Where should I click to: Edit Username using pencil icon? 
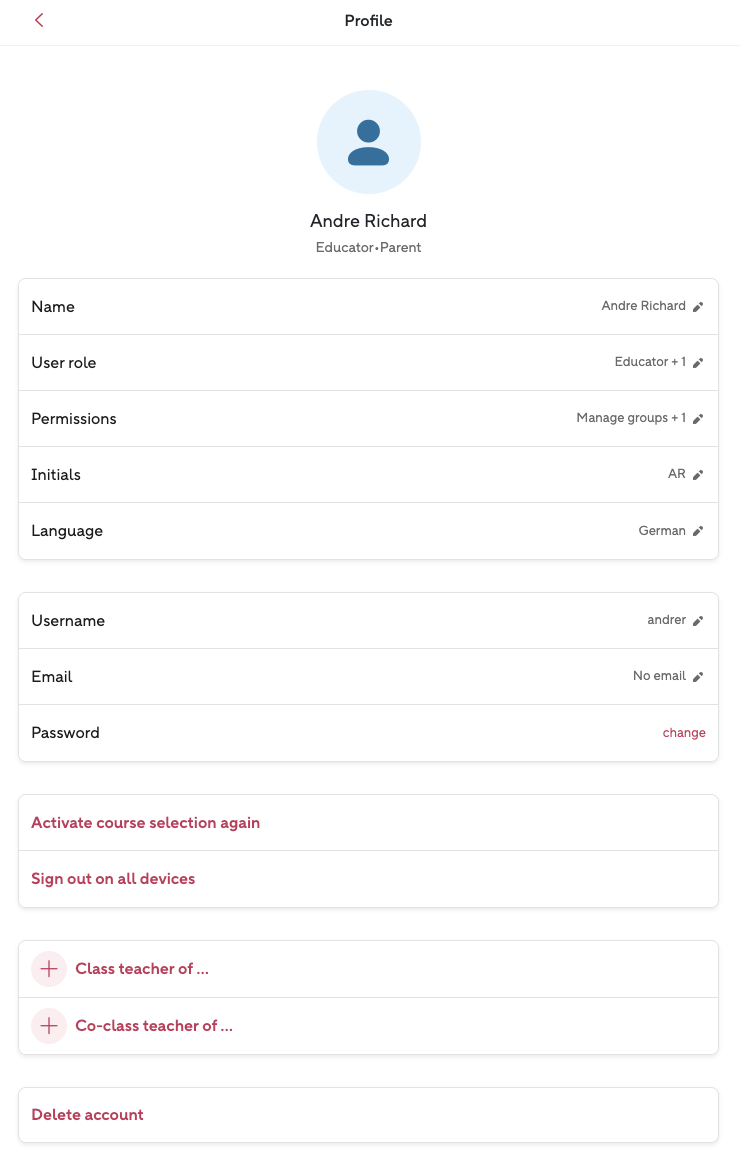pyautogui.click(x=698, y=621)
